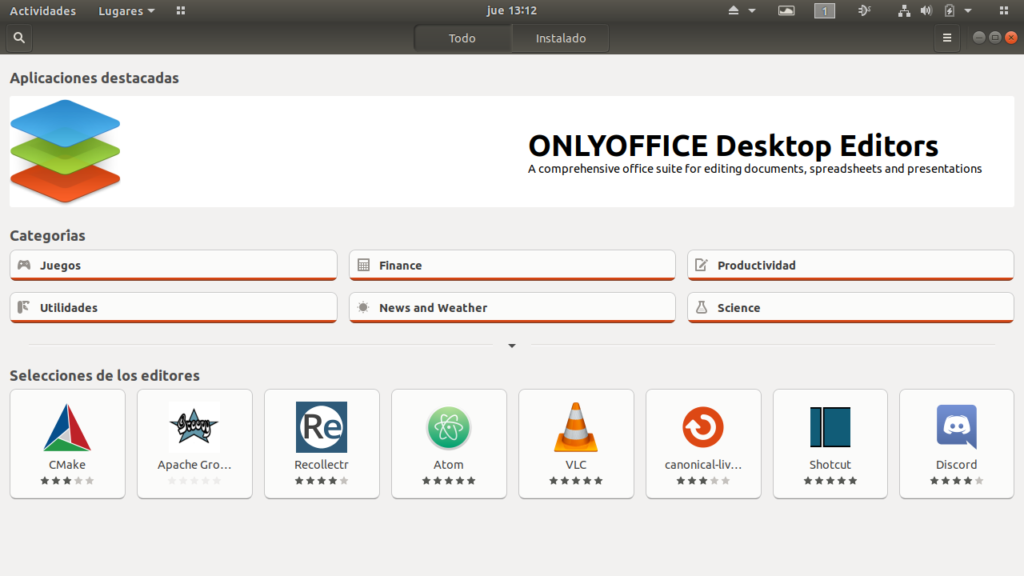Expand the categories list with the arrow
The width and height of the screenshot is (1024, 576).
point(512,345)
